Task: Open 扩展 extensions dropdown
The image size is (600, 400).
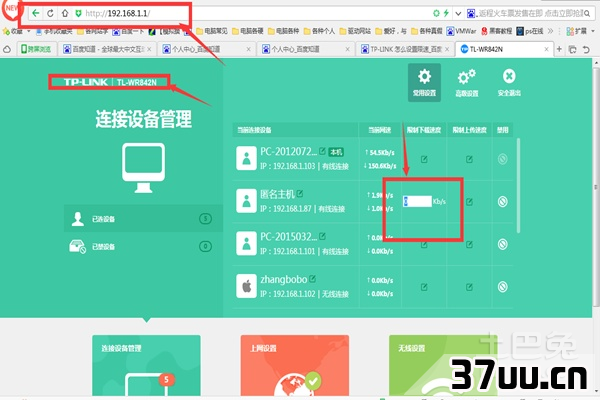Action: [x=580, y=31]
